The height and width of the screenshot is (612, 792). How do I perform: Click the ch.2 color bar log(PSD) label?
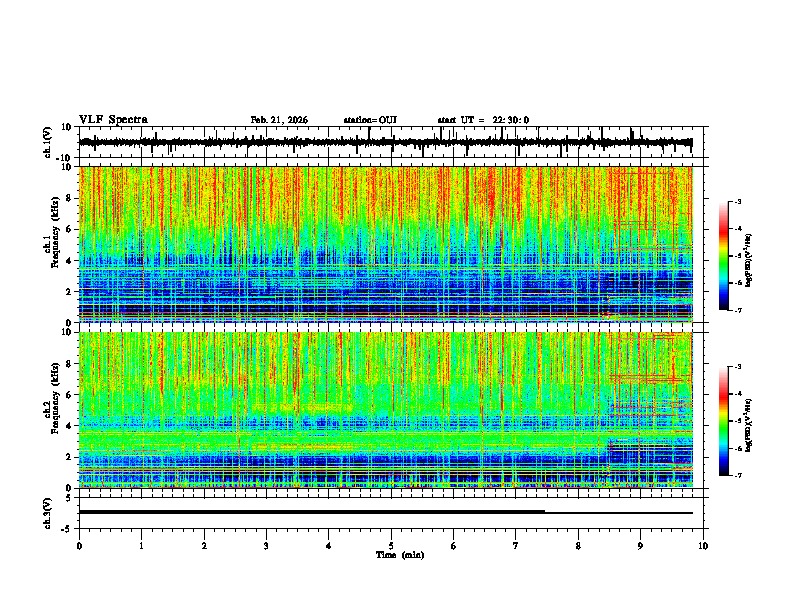[748, 425]
